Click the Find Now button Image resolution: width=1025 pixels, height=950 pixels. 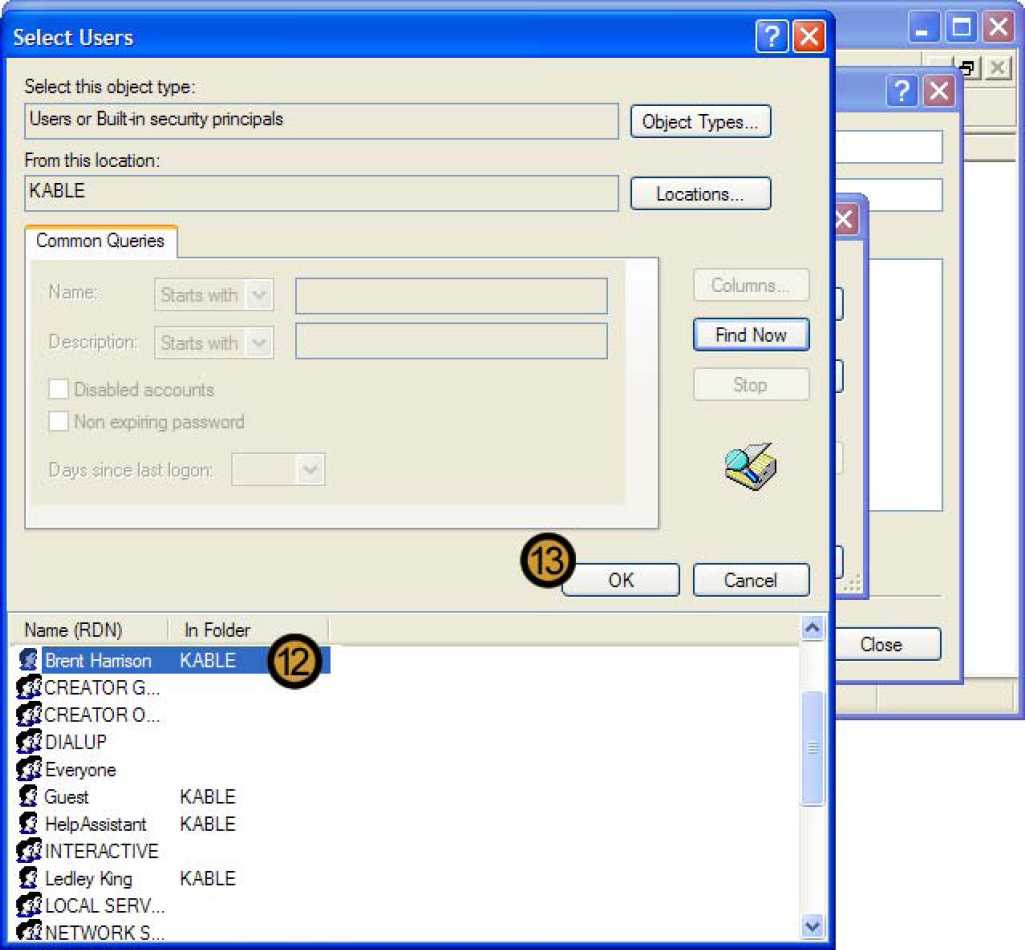[751, 335]
